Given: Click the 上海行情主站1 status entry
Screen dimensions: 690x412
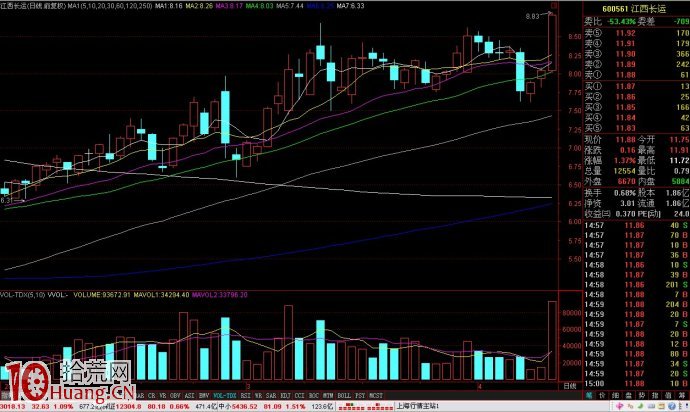Looking at the screenshot, I should pos(418,406).
